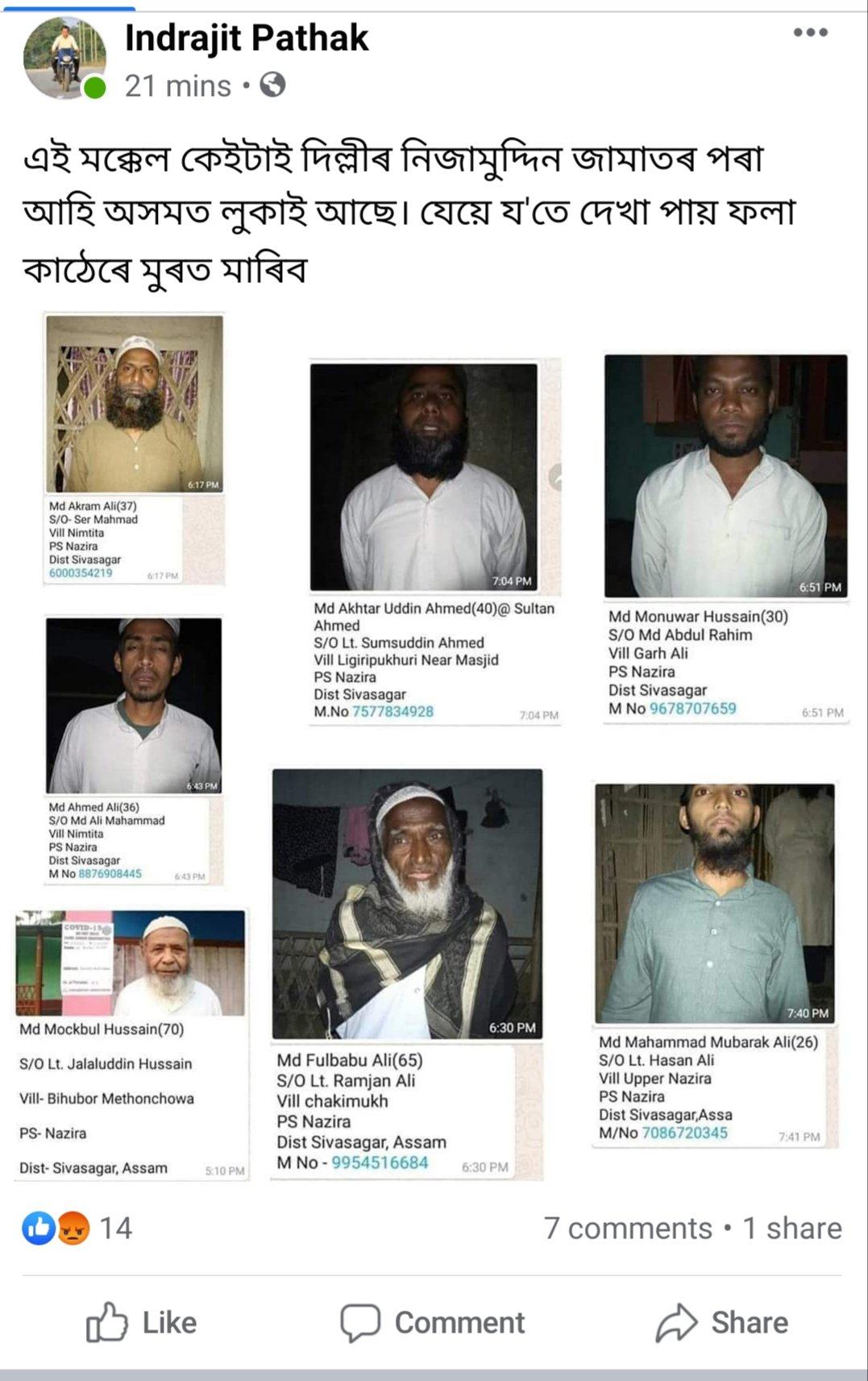Open Indrajit Pathak's profile name link

[x=247, y=38]
